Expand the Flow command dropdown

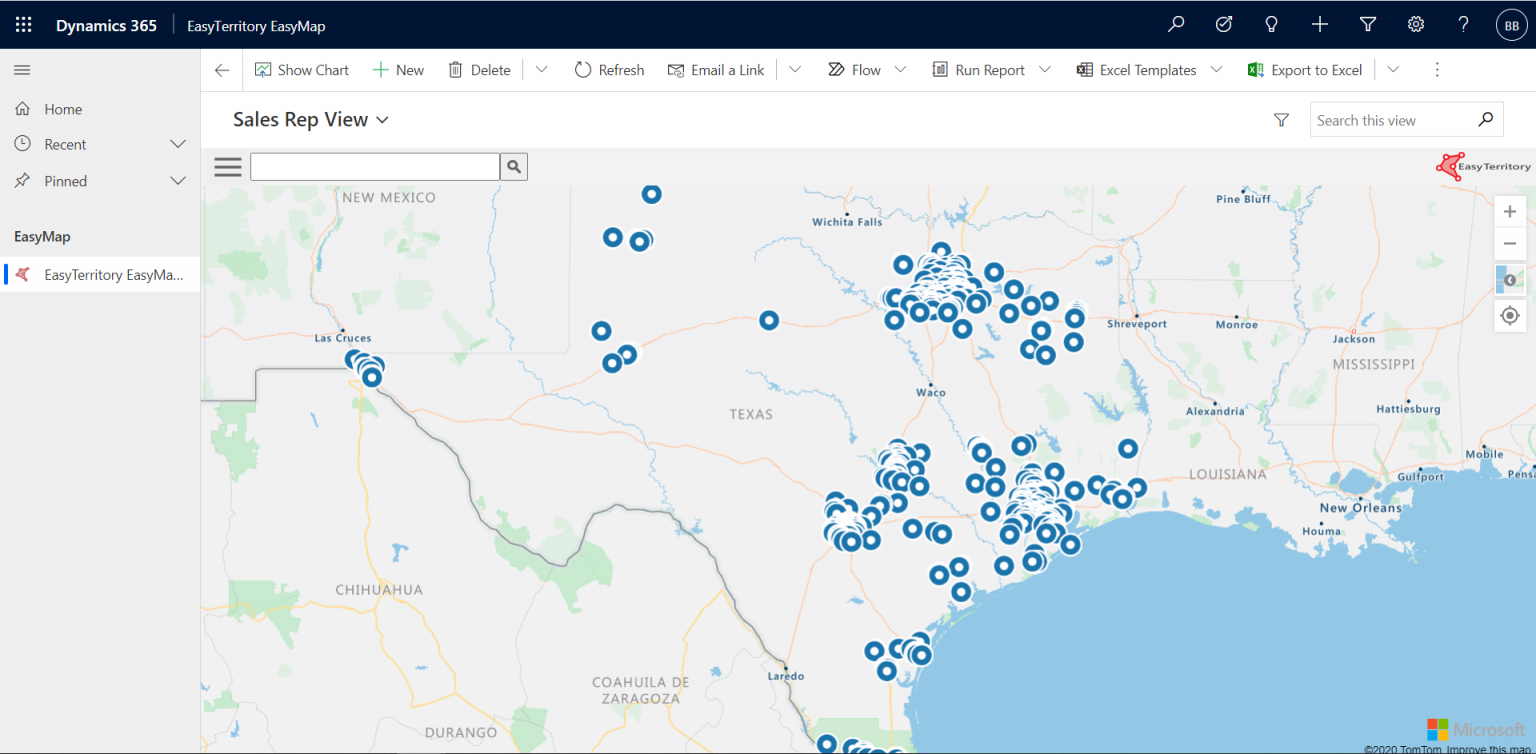pyautogui.click(x=900, y=69)
